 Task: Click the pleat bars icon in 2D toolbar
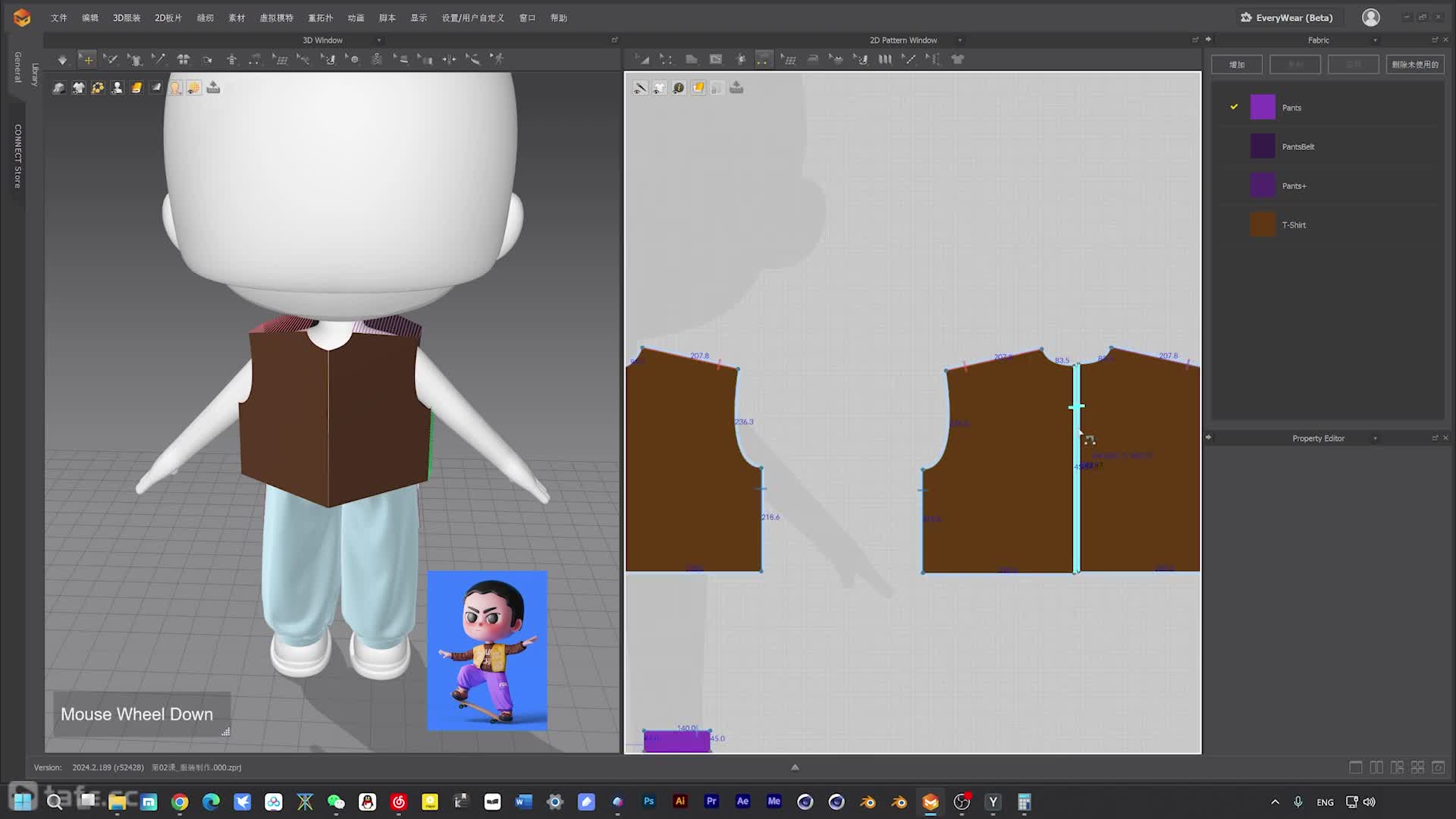pyautogui.click(x=885, y=59)
